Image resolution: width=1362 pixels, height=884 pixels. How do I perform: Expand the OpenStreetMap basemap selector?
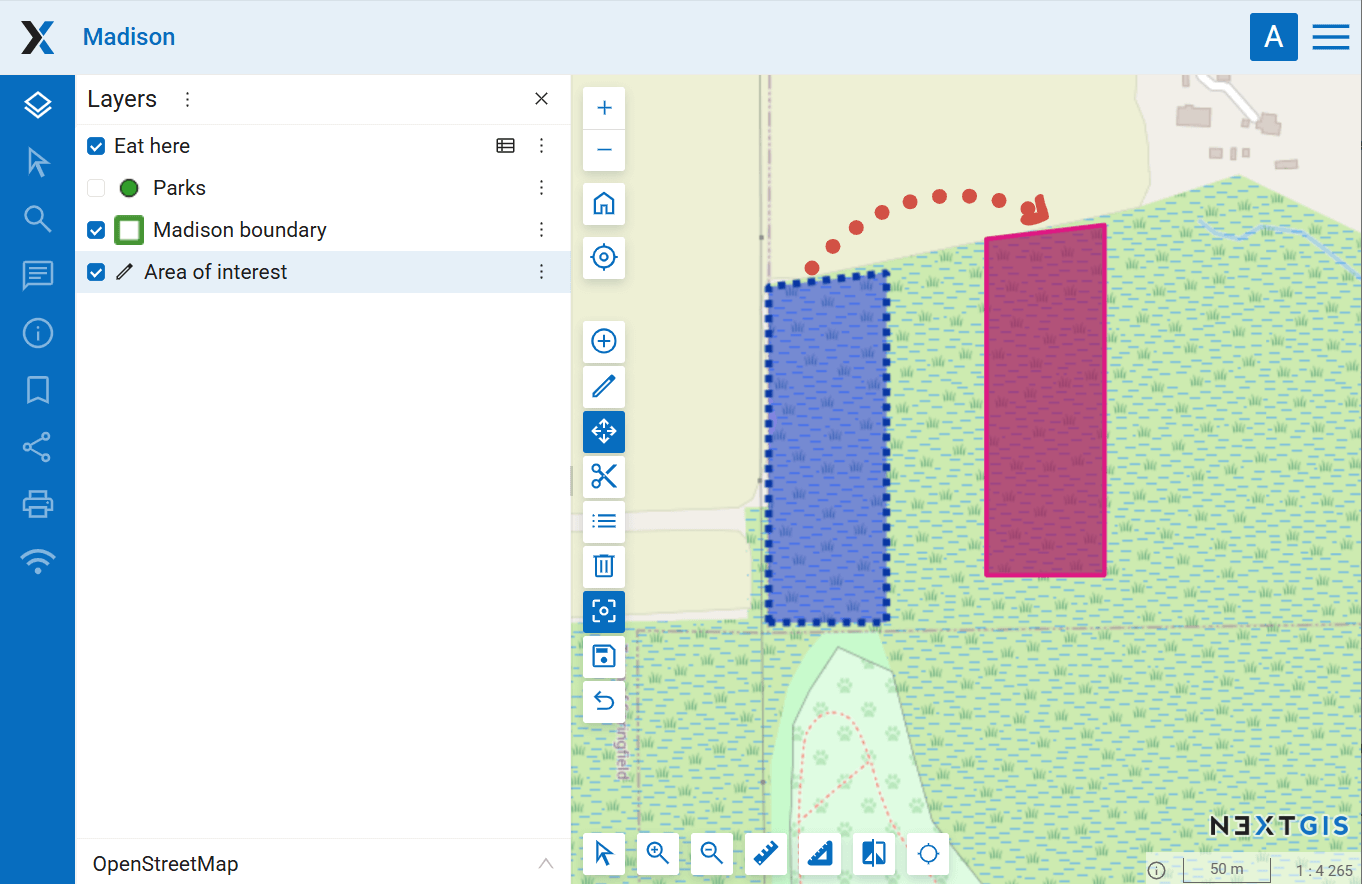pos(545,864)
